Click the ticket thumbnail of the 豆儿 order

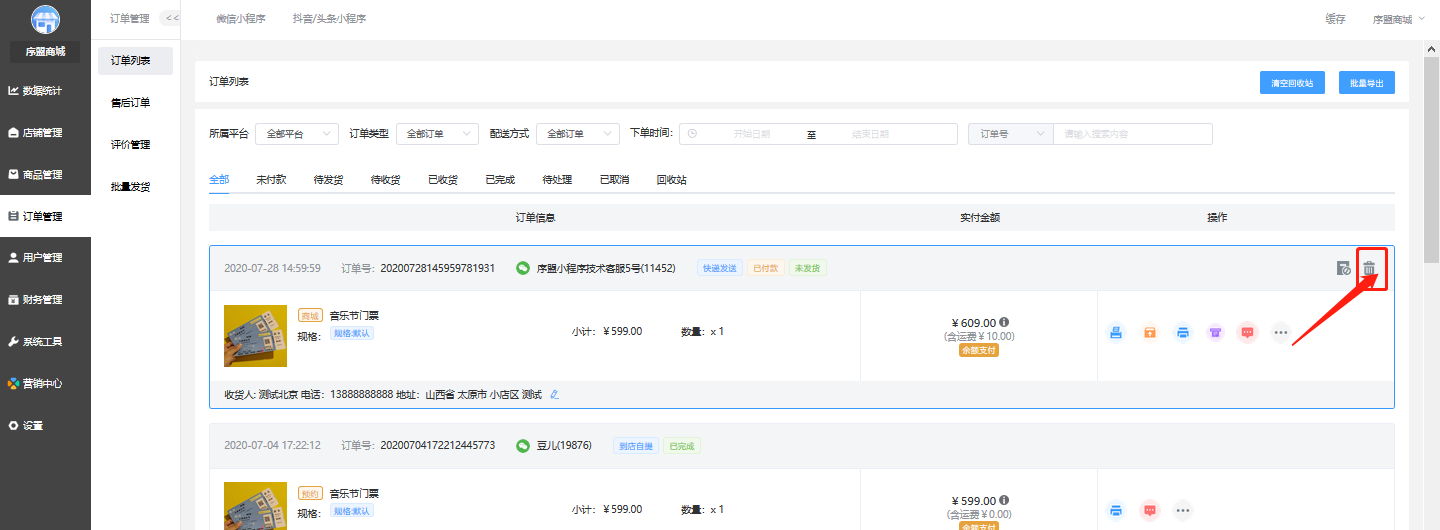tap(256, 506)
